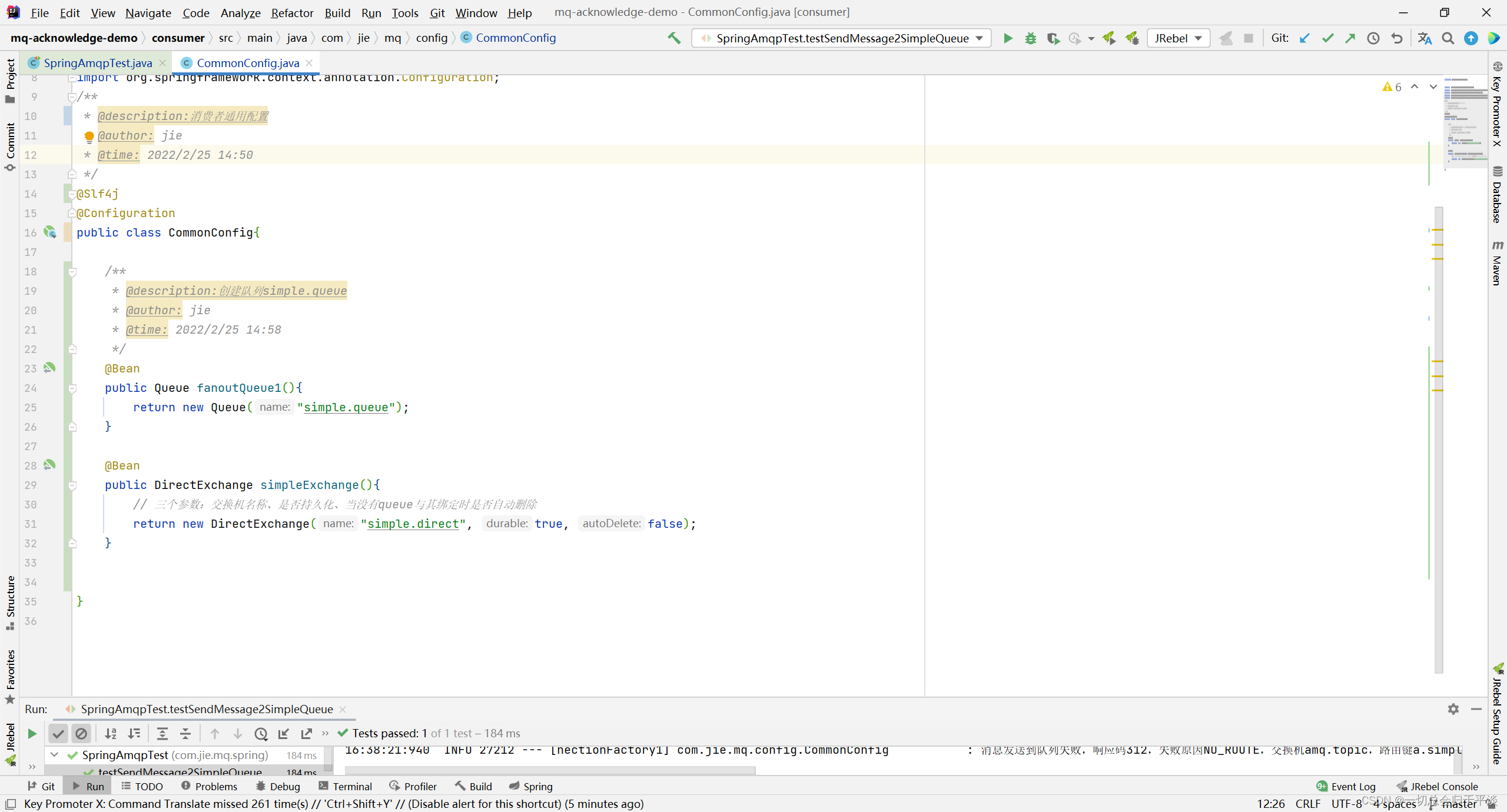The height and width of the screenshot is (812, 1507).
Task: Toggle the Key Promoter X tool window
Action: (1497, 104)
